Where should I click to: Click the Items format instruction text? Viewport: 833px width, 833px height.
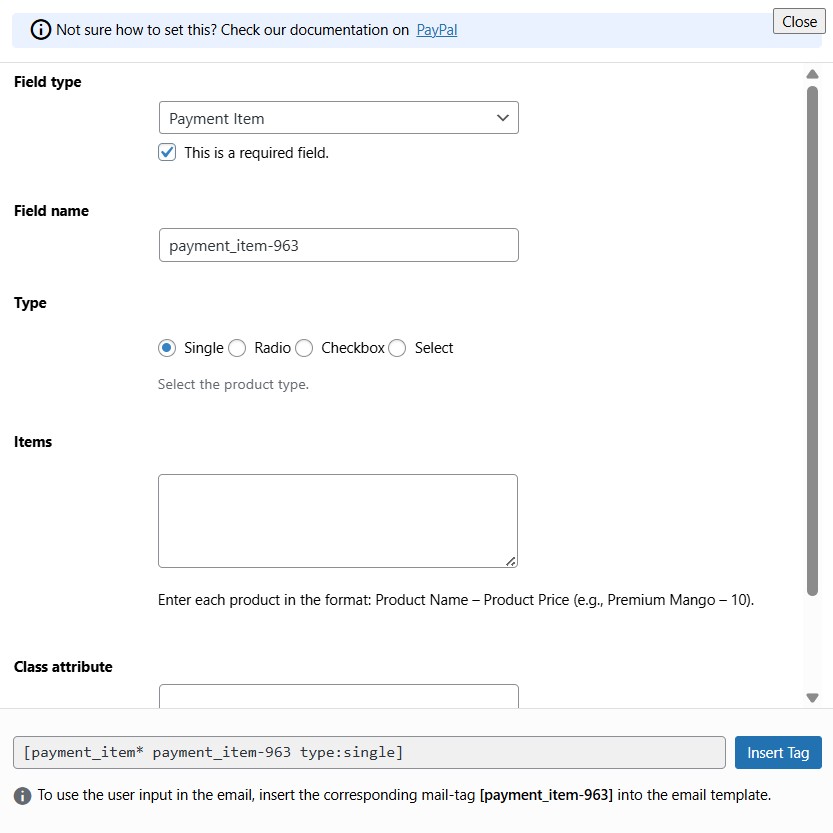pos(456,600)
